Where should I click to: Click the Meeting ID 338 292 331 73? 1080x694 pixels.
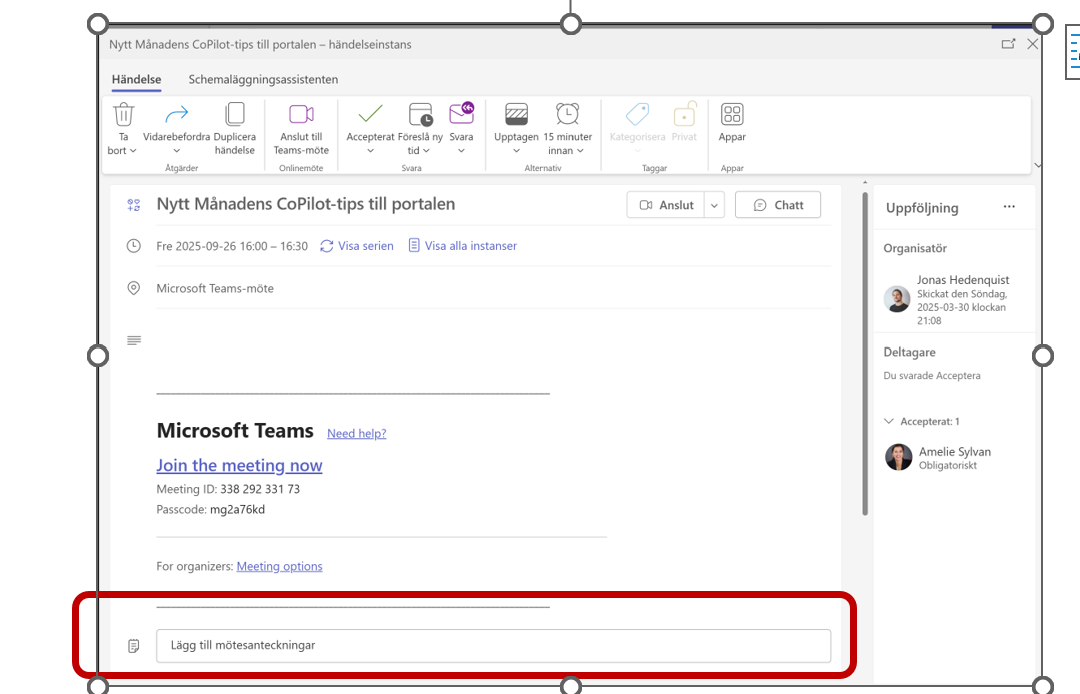click(x=228, y=489)
